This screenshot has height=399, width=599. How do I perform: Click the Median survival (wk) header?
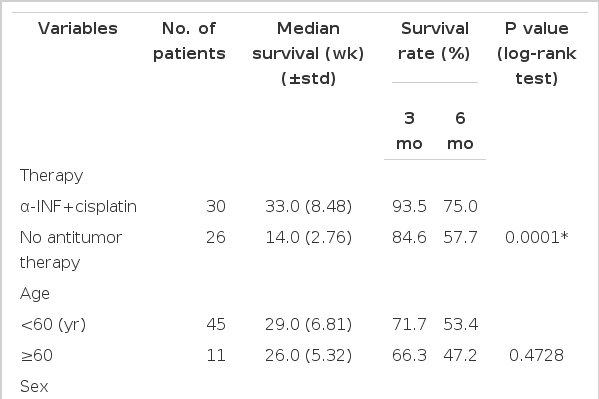coord(308,54)
